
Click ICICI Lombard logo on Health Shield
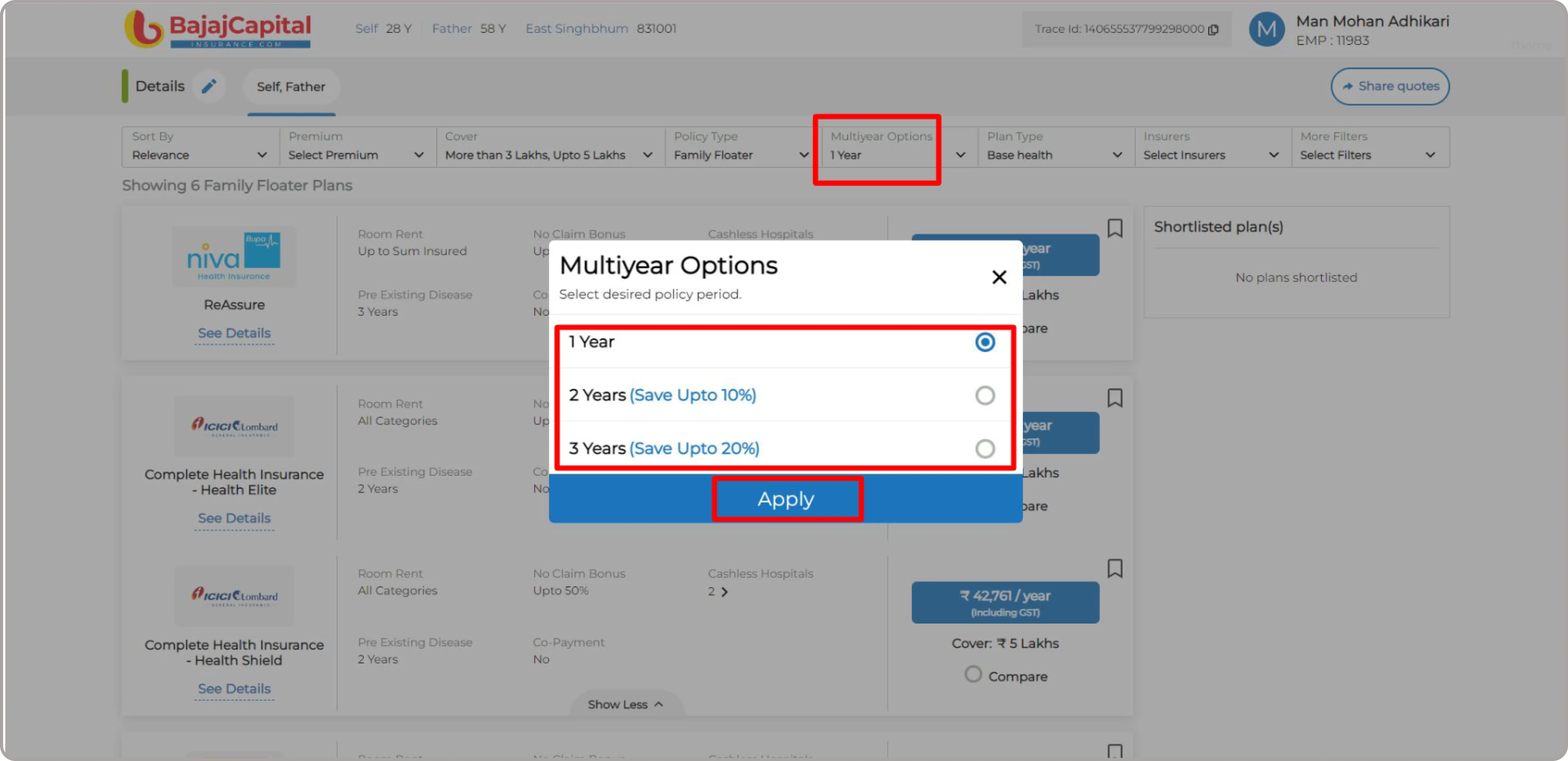234,596
